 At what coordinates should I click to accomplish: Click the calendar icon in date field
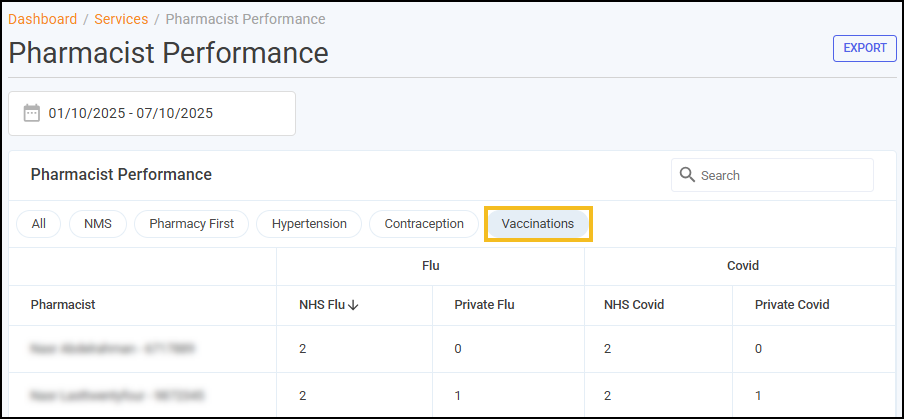click(32, 113)
